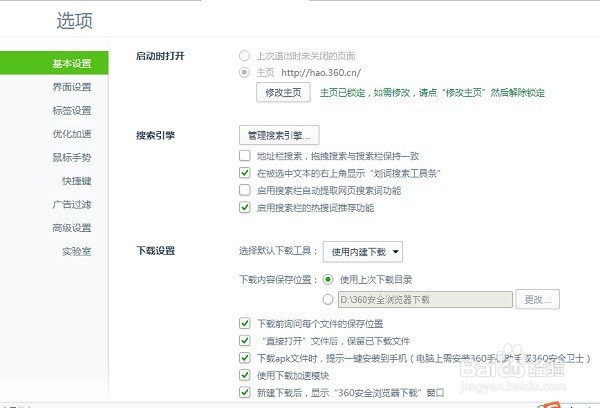The height and width of the screenshot is (408, 600).
Task: Go to 优化加速 settings
Action: [x=72, y=134]
